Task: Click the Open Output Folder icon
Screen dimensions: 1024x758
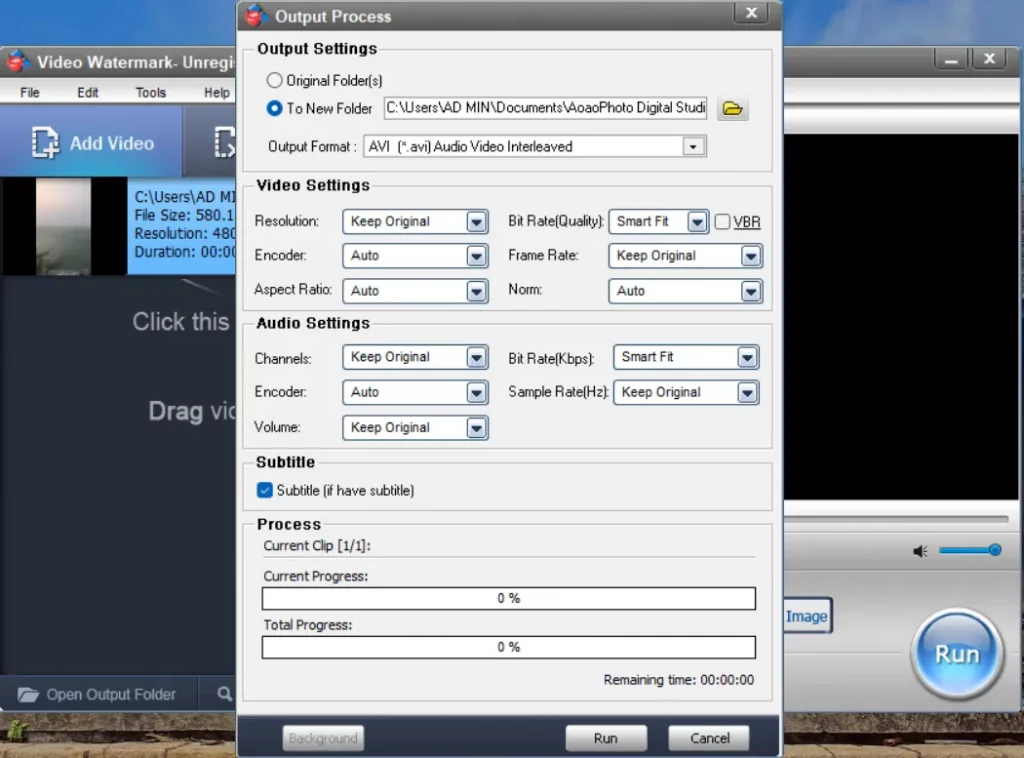Action: 28,694
